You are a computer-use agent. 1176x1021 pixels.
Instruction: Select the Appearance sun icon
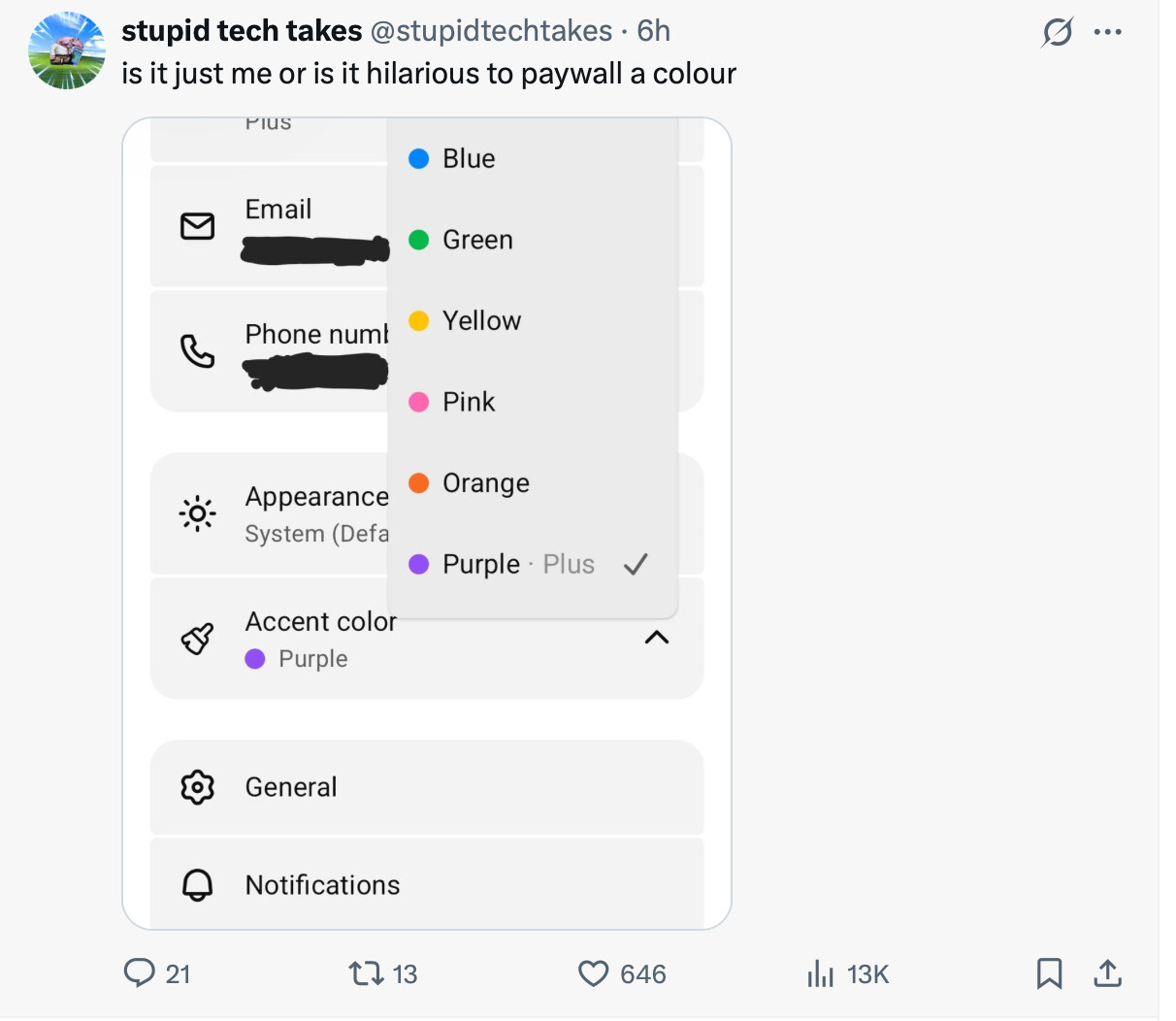[197, 513]
